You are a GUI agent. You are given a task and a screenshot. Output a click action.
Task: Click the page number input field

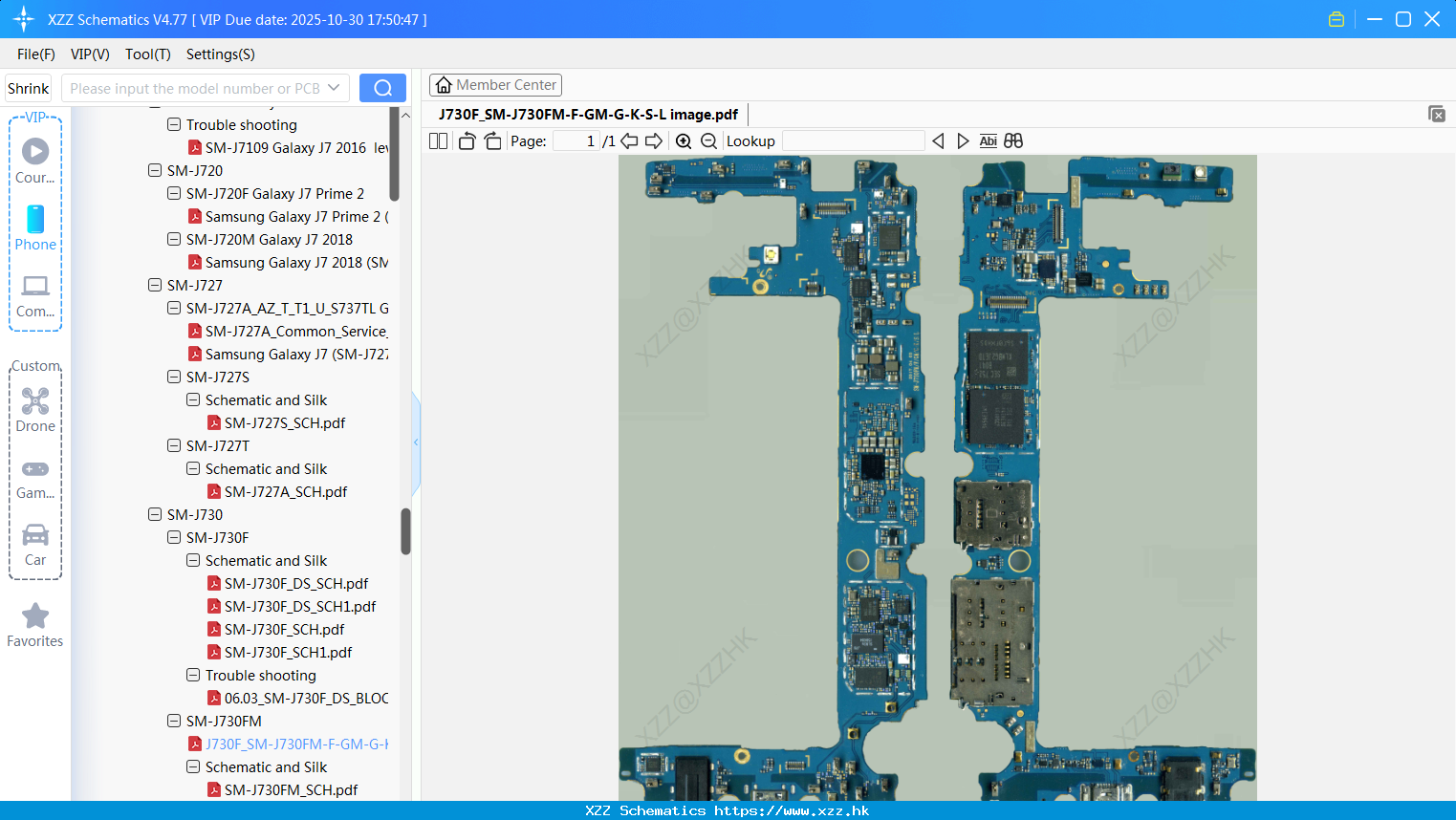coord(576,141)
